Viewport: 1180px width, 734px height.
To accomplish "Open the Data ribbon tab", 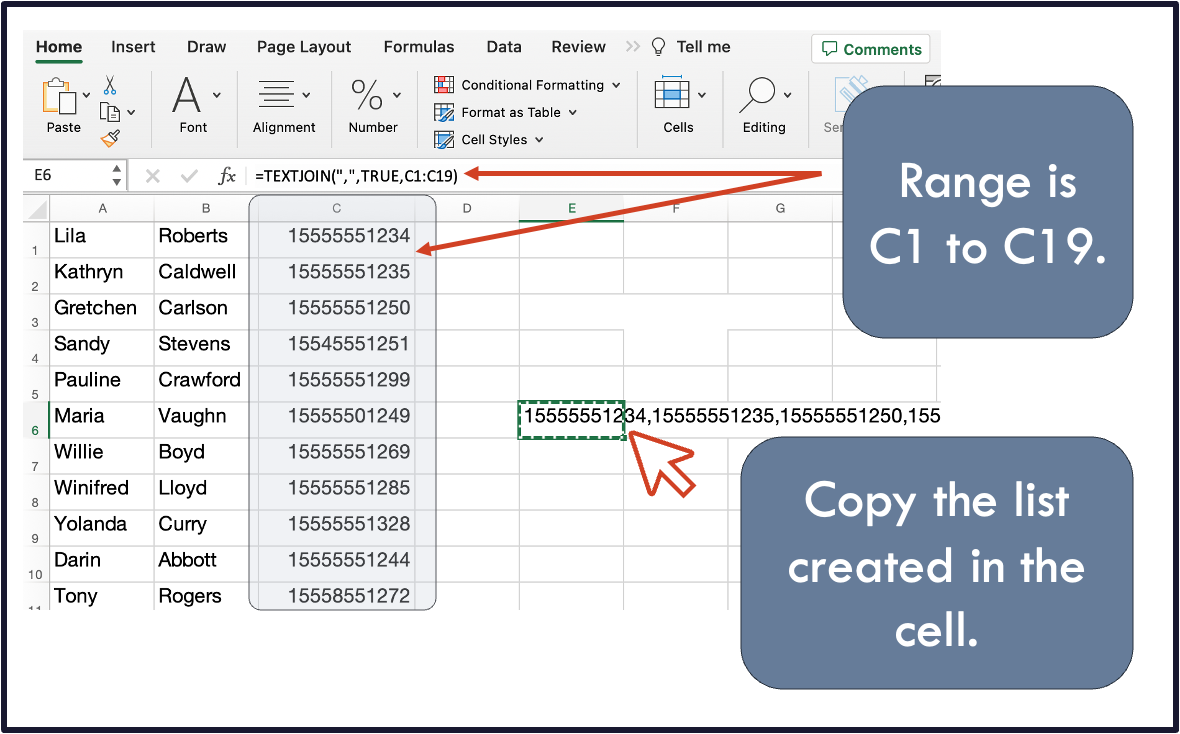I will (x=504, y=46).
